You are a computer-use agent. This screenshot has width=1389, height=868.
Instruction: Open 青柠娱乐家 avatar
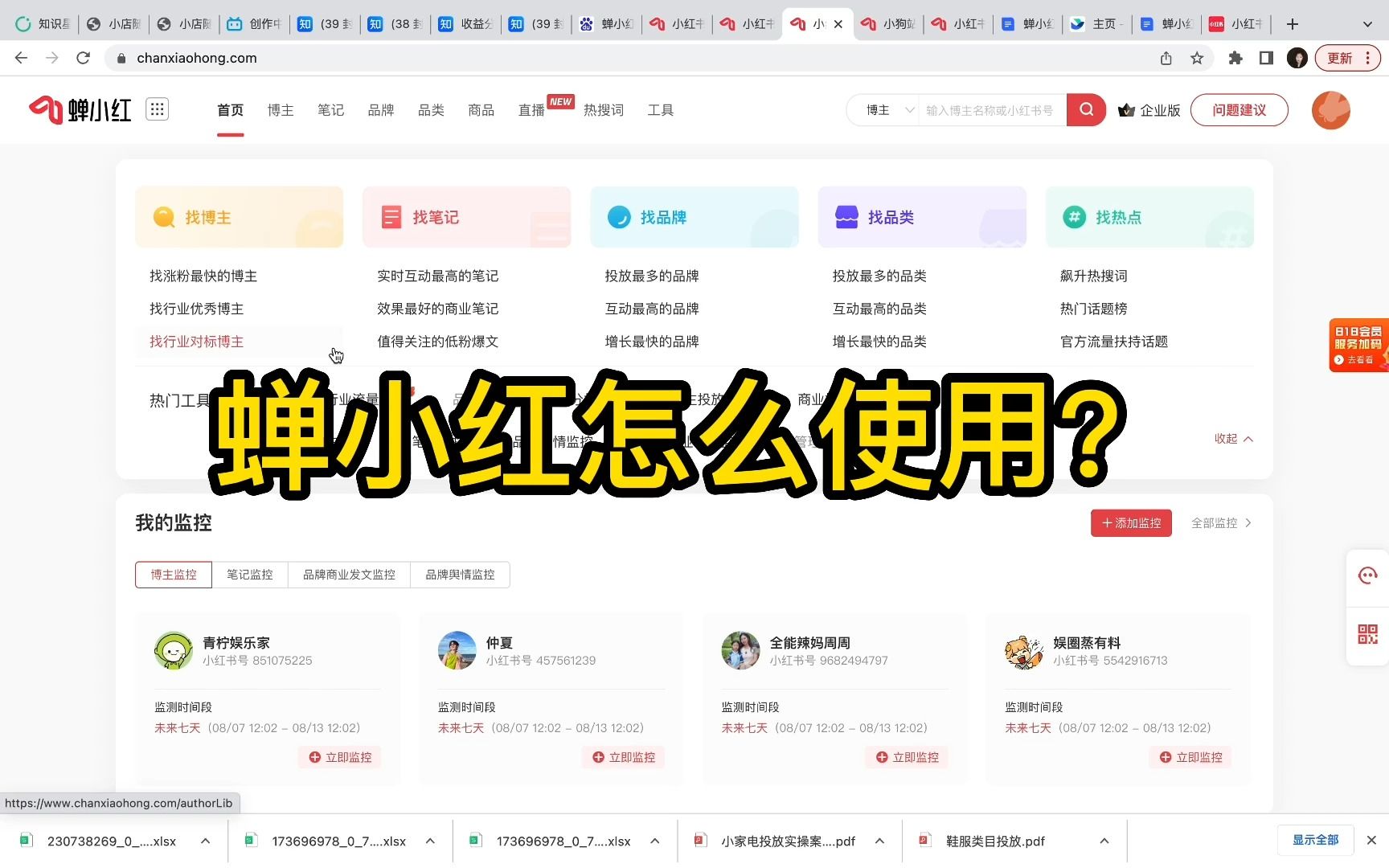(174, 650)
